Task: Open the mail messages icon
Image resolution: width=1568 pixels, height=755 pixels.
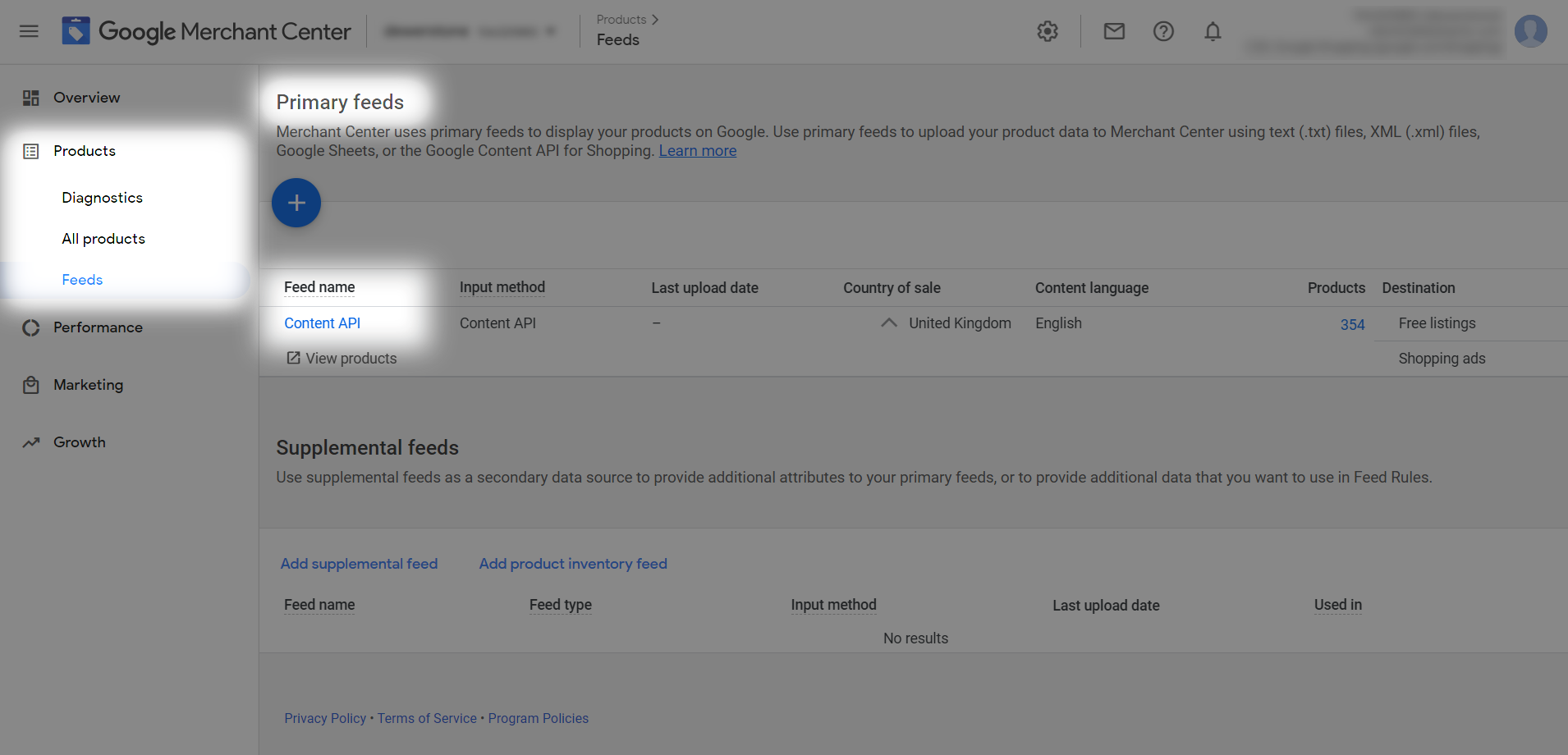Action: 1114,31
